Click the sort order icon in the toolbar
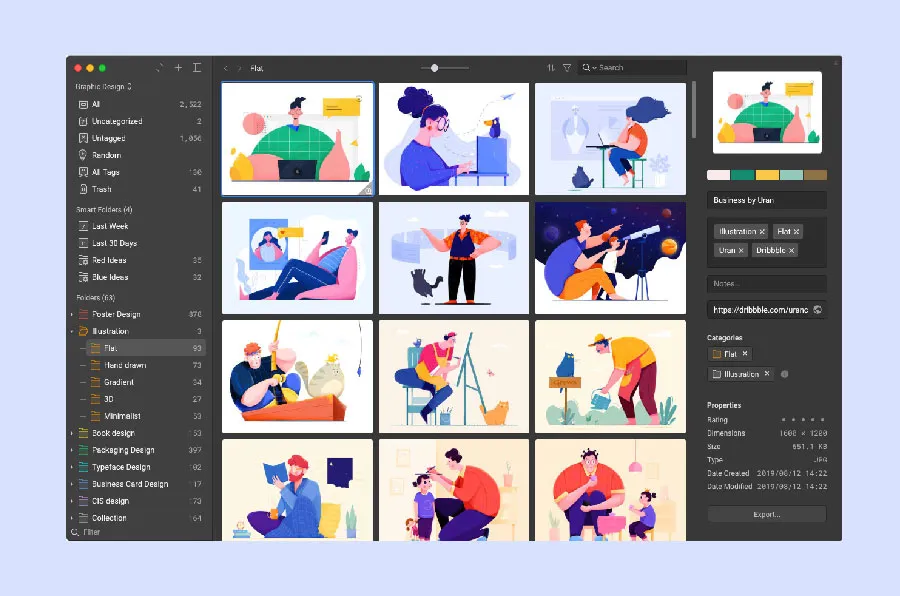 point(549,68)
